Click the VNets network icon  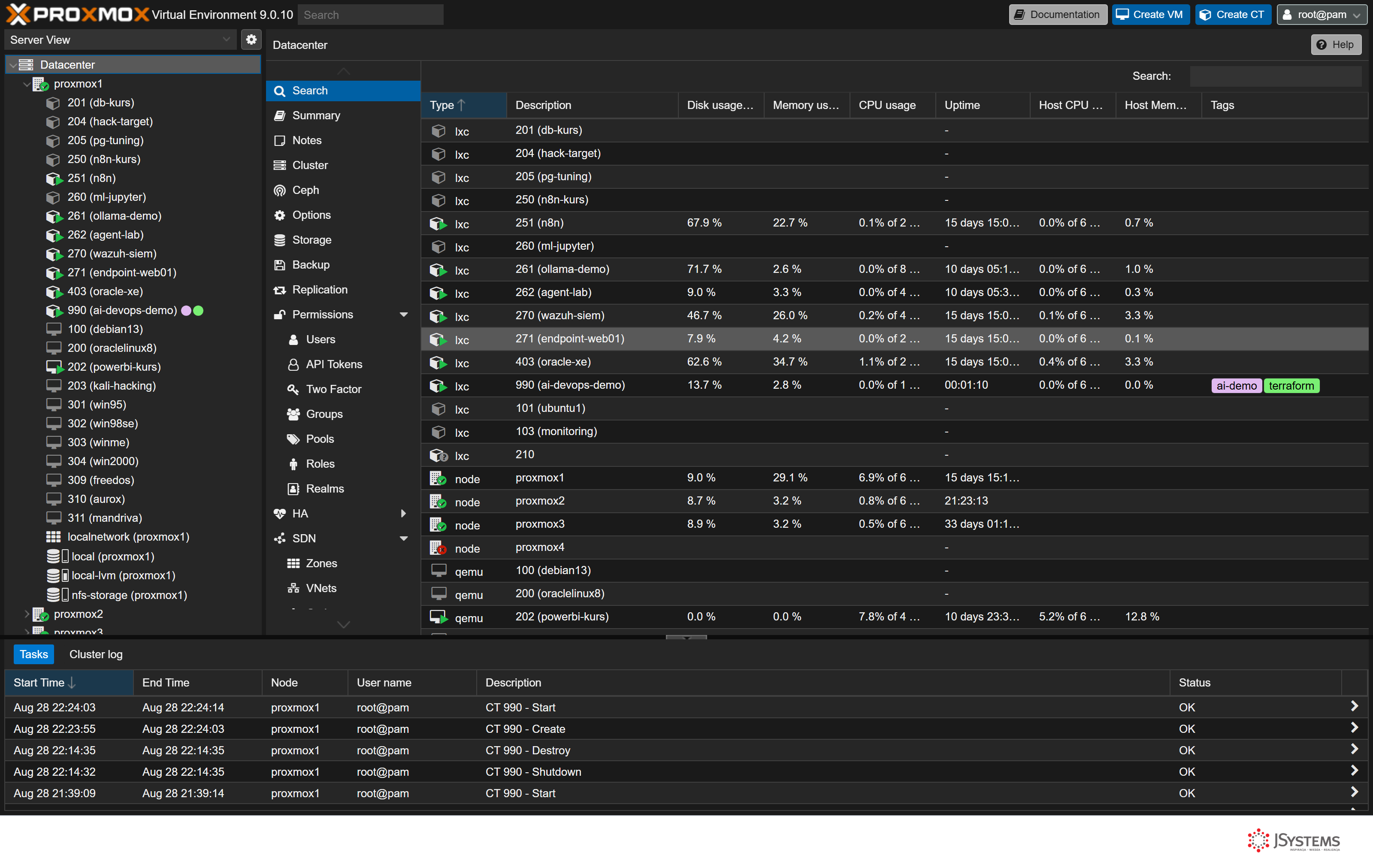click(293, 588)
